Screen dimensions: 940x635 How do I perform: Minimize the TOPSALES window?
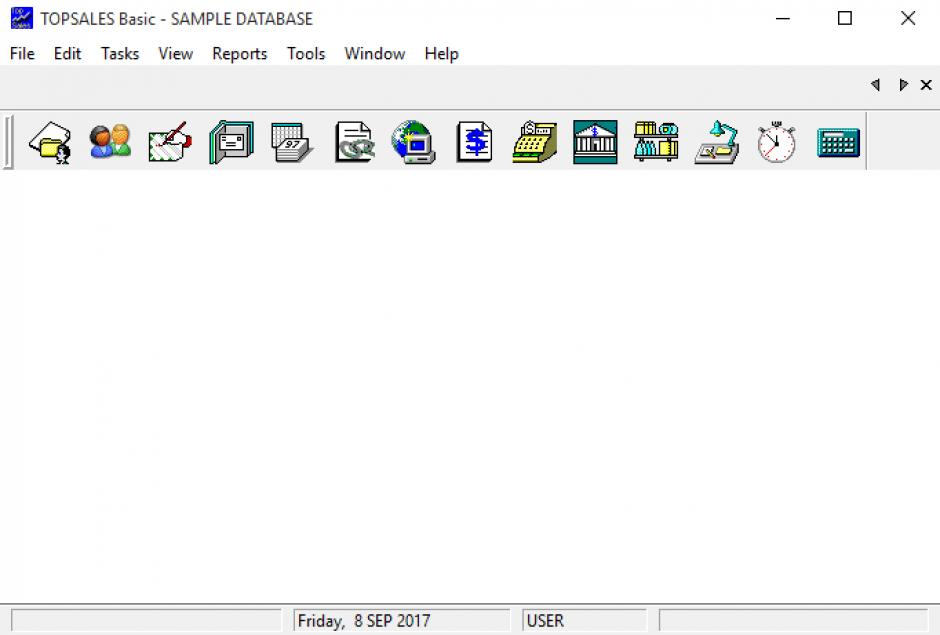[782, 19]
